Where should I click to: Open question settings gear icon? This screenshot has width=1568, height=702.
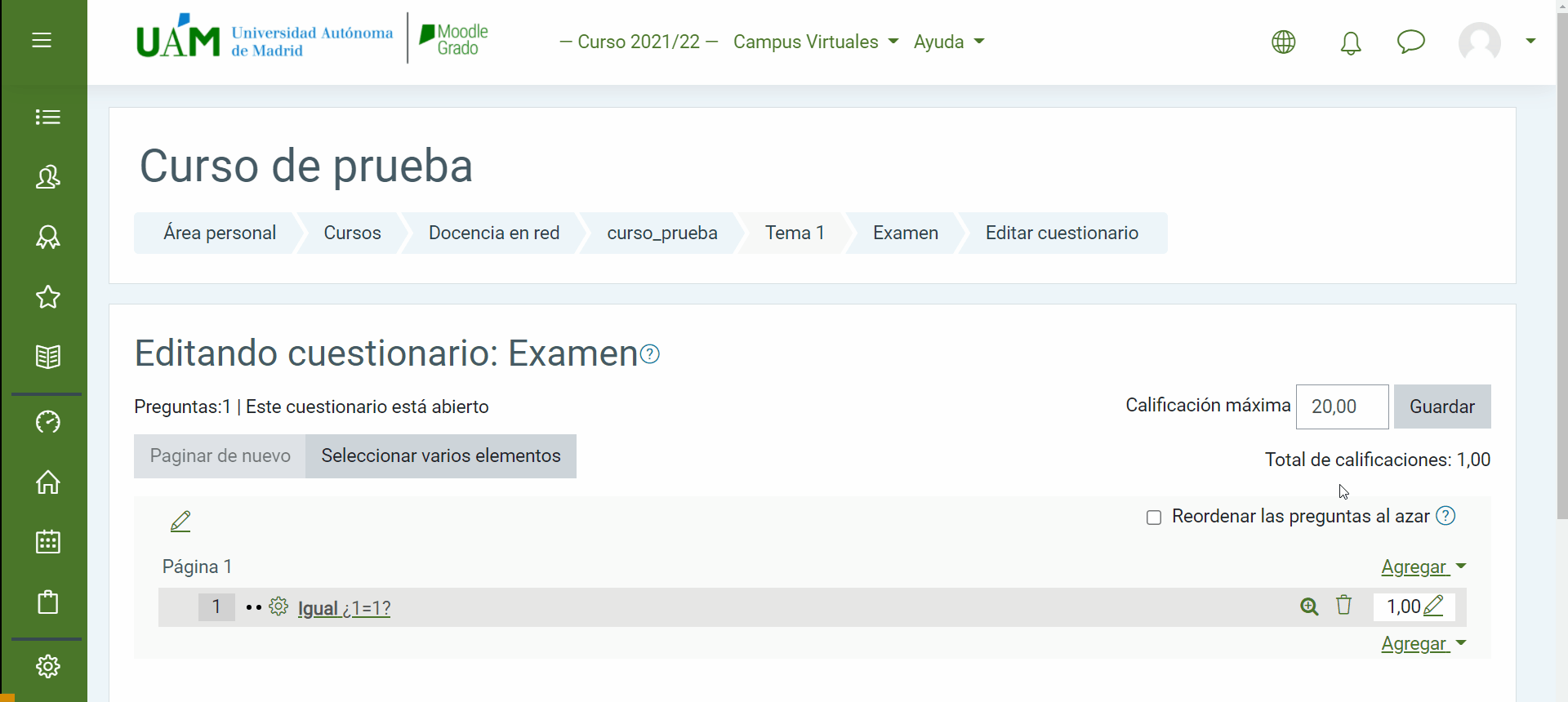coord(278,606)
